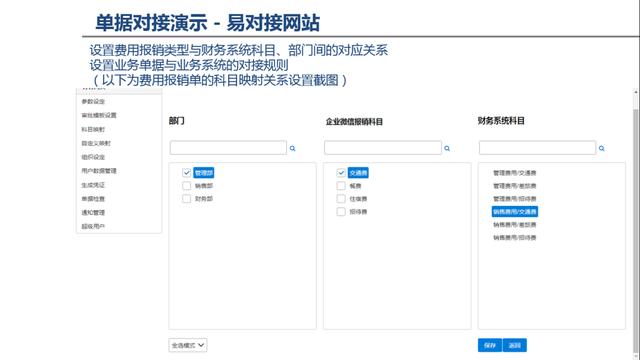The width and height of the screenshot is (640, 360).
Task: Select 管理费用/招待费 in the finance subjects list
Action: coord(515,199)
